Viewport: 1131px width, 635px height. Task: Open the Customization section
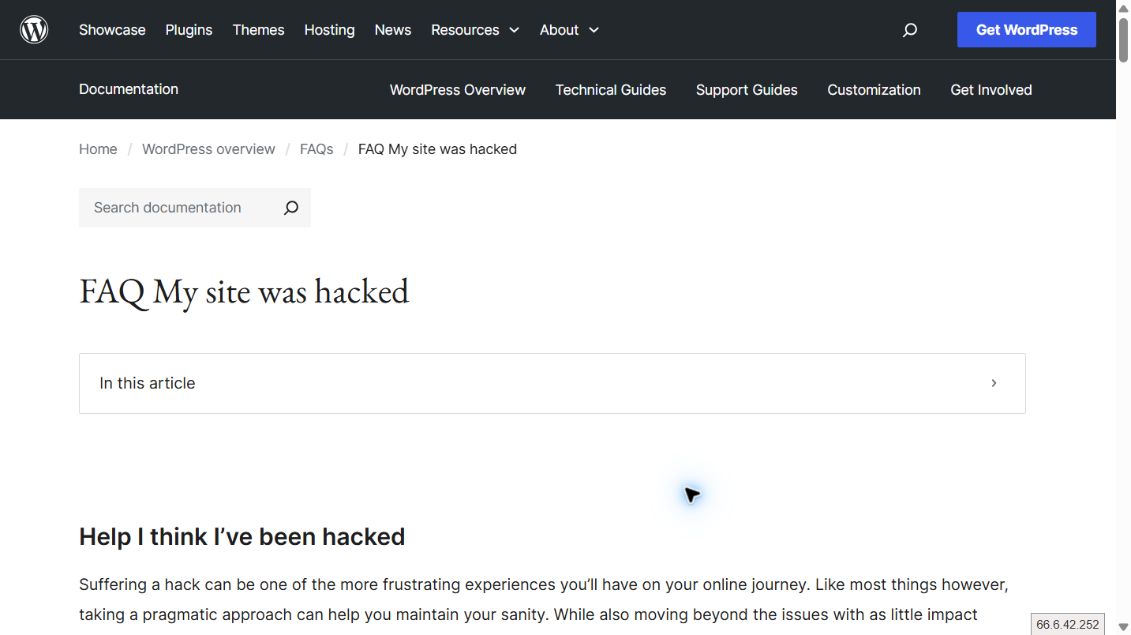coord(873,89)
